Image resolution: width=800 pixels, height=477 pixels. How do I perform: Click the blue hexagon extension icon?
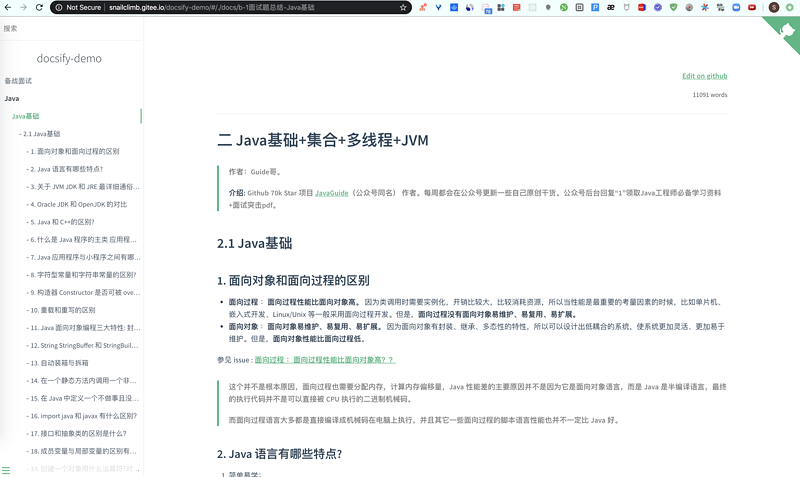[x=454, y=7]
